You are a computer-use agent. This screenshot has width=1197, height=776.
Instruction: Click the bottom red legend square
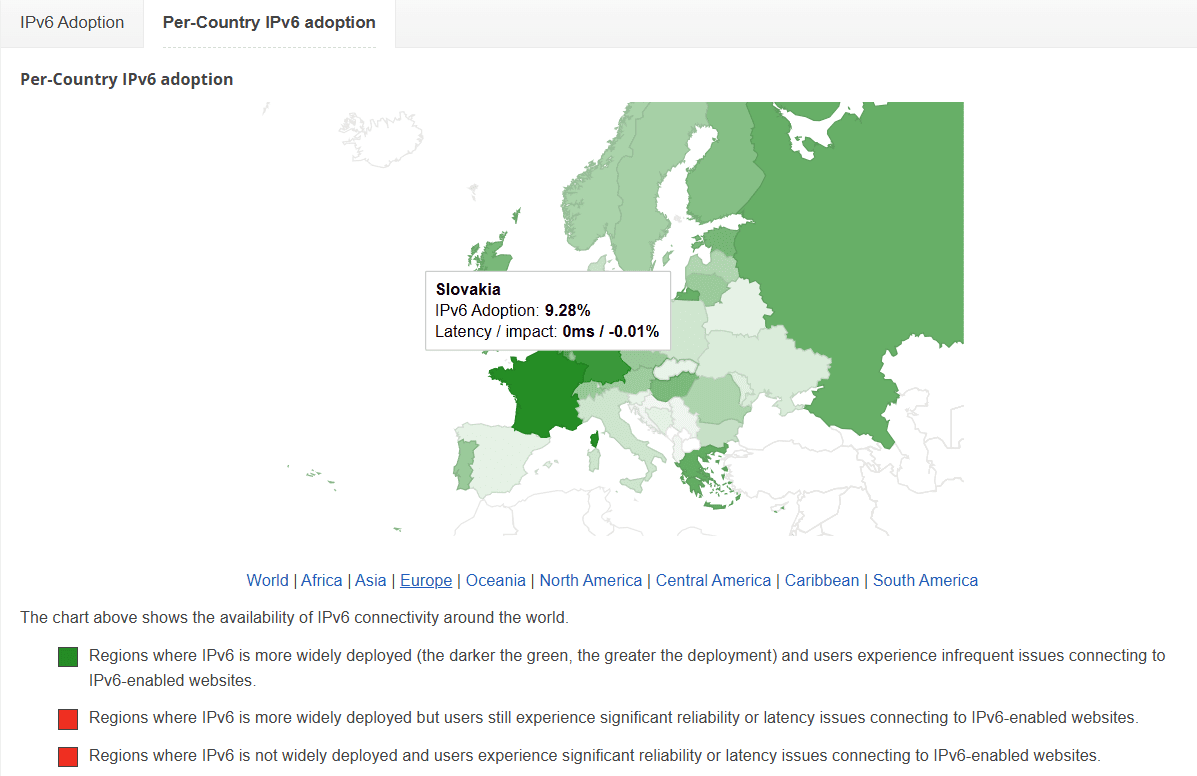click(67, 756)
